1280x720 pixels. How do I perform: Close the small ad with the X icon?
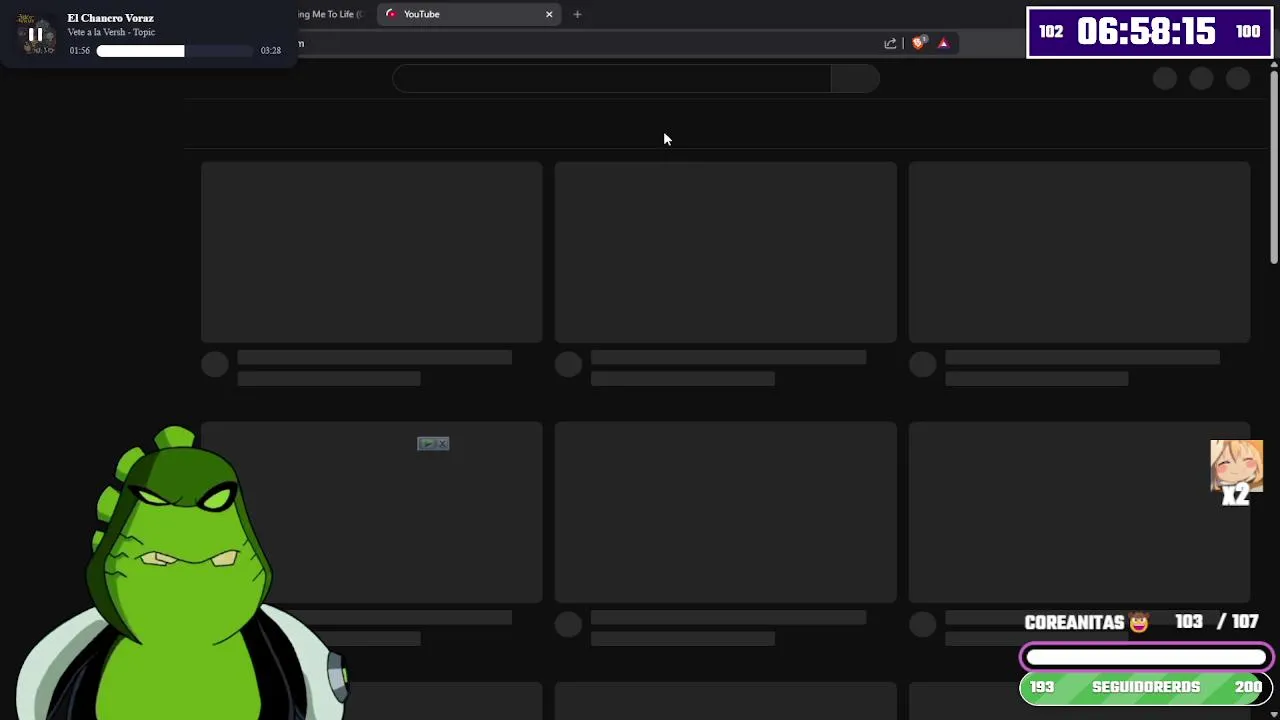coord(442,444)
